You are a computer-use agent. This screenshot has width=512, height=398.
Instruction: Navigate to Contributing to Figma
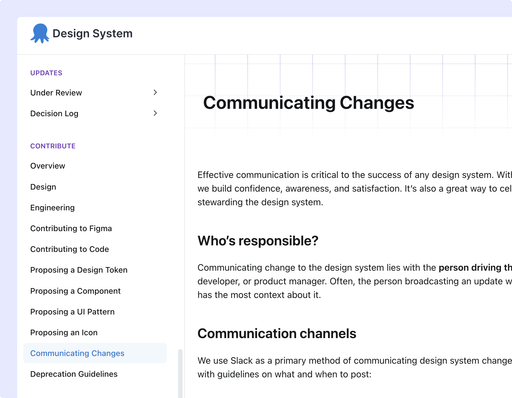[71, 228]
